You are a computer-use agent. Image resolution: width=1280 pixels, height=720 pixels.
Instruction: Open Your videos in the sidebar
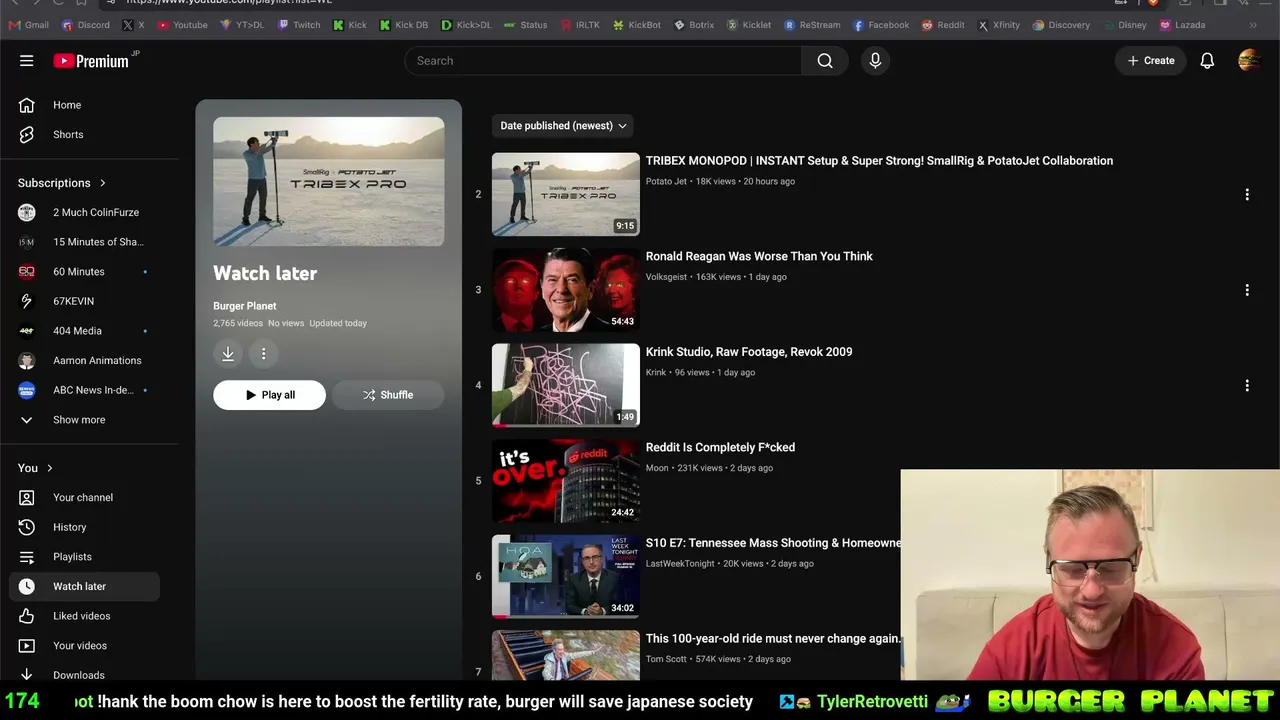click(85, 646)
